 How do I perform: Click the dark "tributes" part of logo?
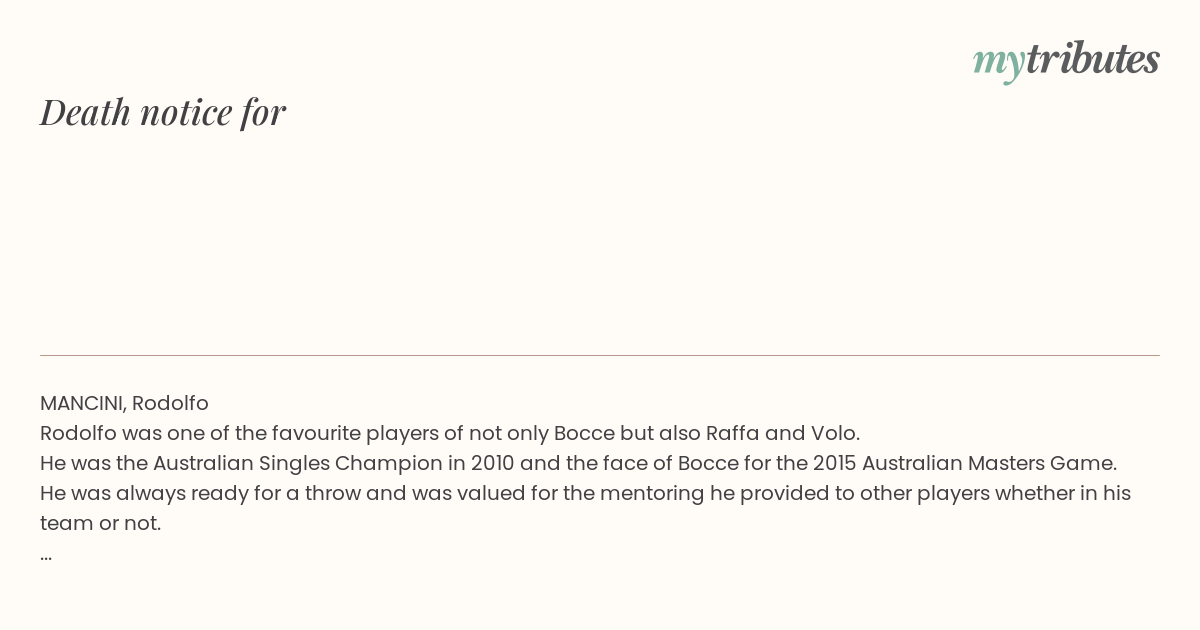pyautogui.click(x=1092, y=59)
